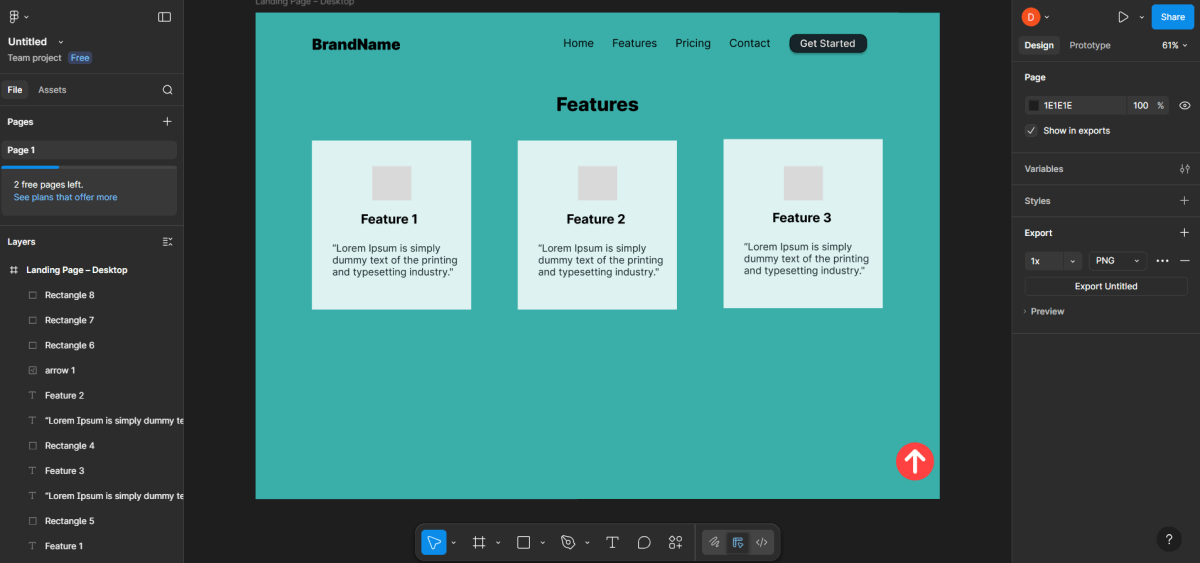Select the Rectangle shape tool
The height and width of the screenshot is (563, 1200).
click(x=523, y=542)
